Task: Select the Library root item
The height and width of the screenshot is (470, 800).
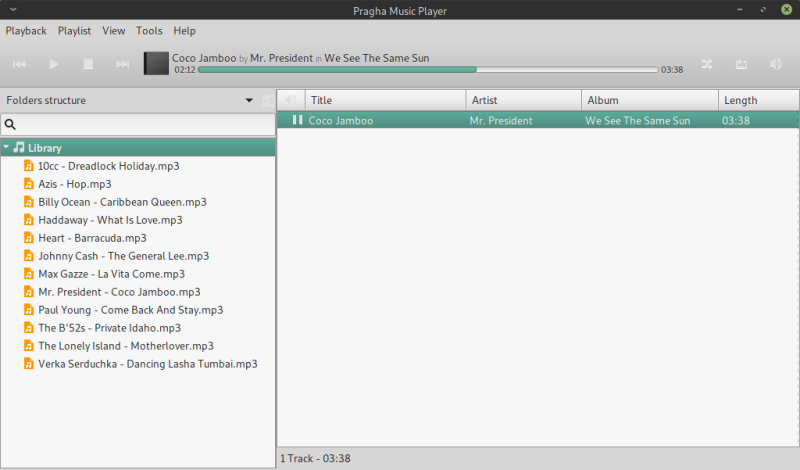Action: point(138,148)
